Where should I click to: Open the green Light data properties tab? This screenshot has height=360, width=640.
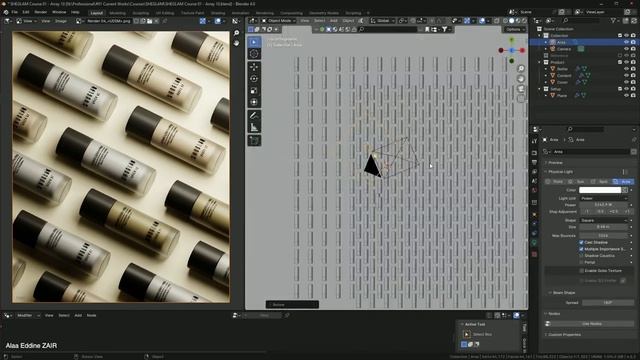[x=534, y=243]
